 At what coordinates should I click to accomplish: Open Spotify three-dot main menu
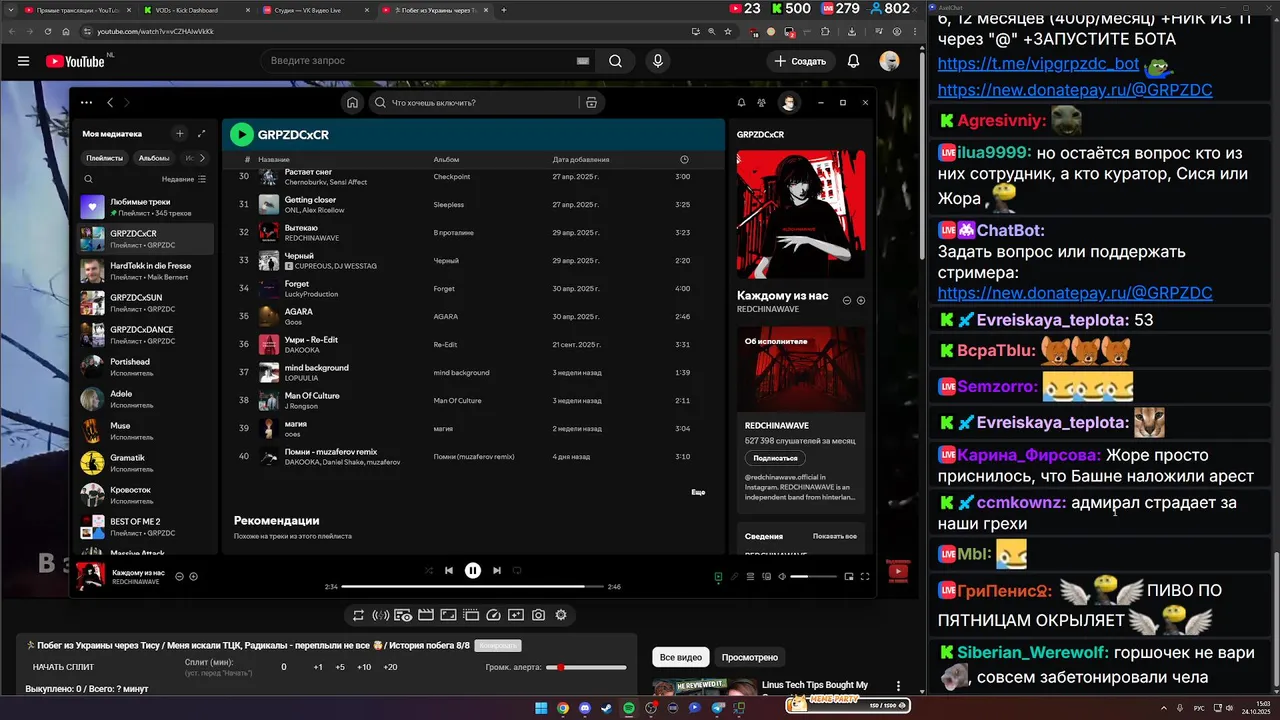pos(86,102)
